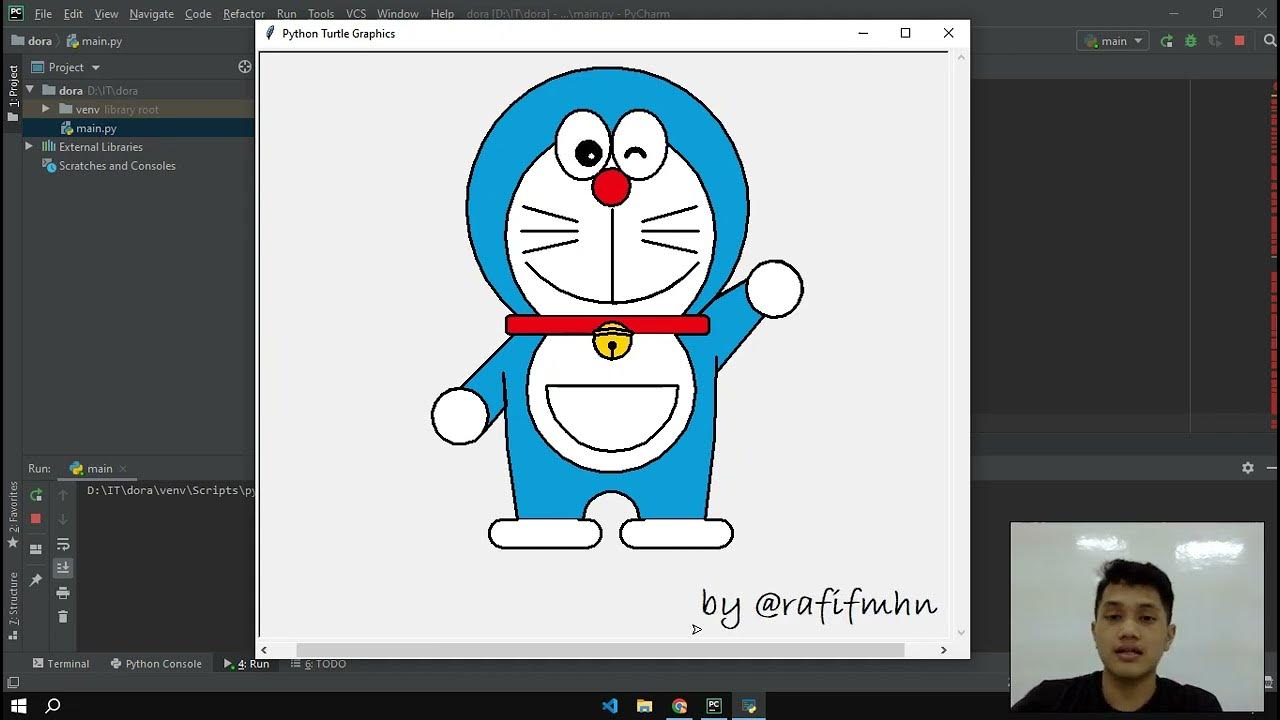
Task: Minimize the hidden tool window icon beside settings gear
Action: [1272, 468]
